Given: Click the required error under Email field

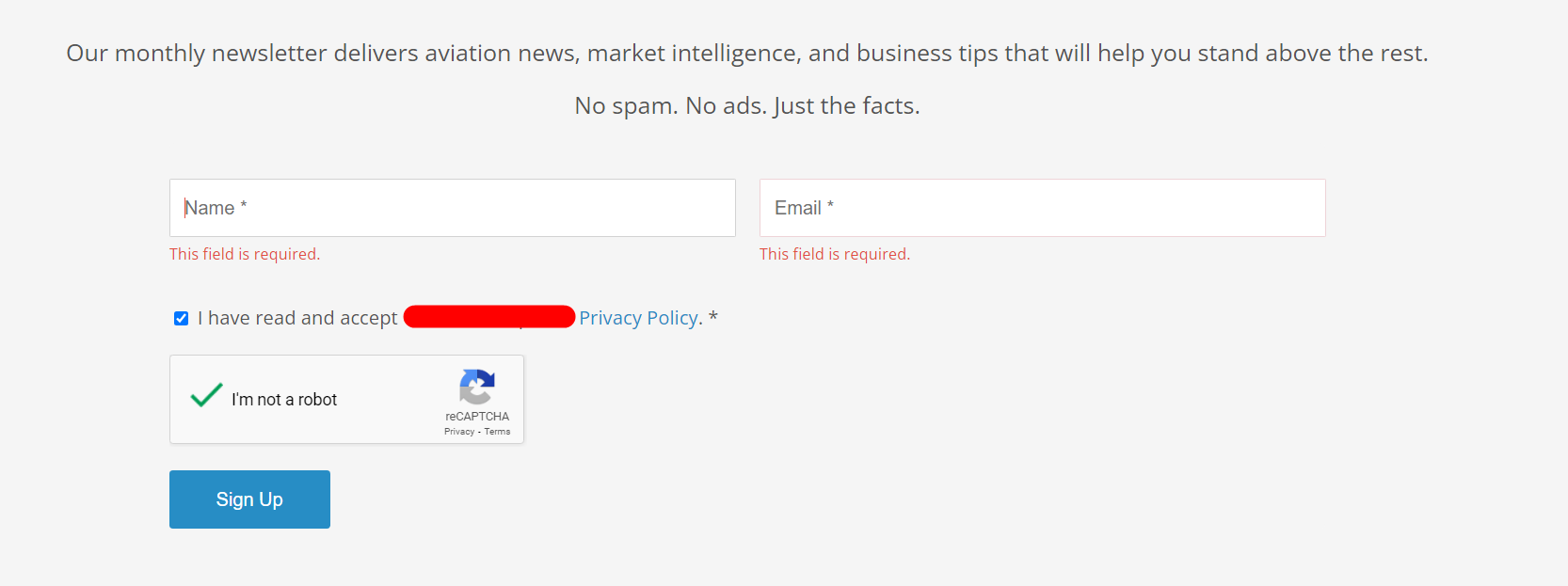Looking at the screenshot, I should 835,254.
